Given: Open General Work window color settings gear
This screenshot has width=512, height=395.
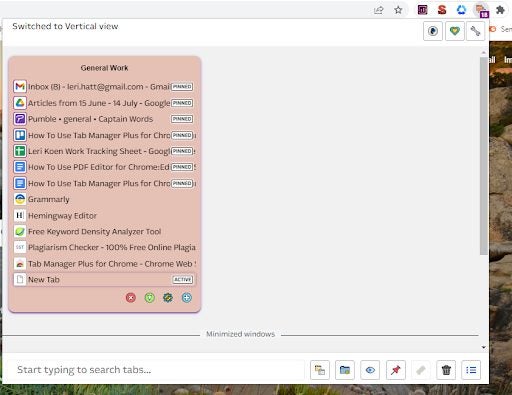Looking at the screenshot, I should tap(168, 298).
